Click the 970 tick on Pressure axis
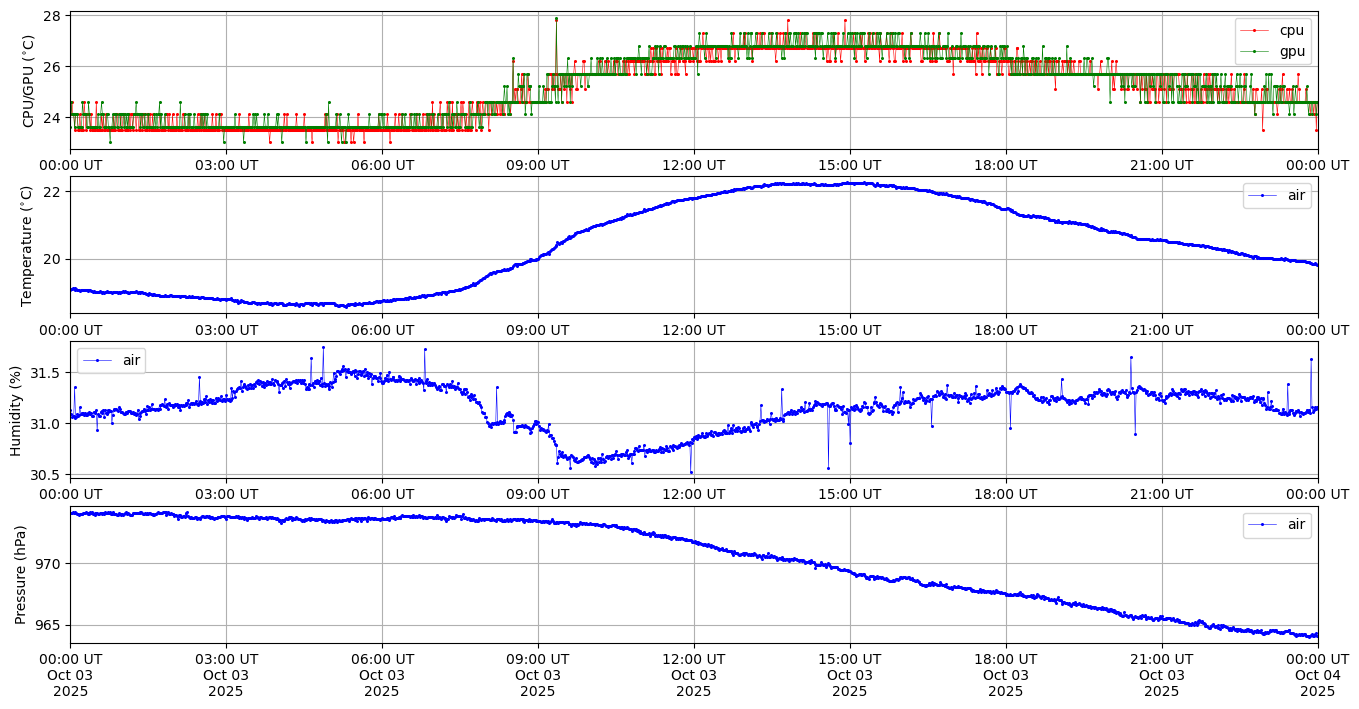This screenshot has height=709, width=1359. 48,564
